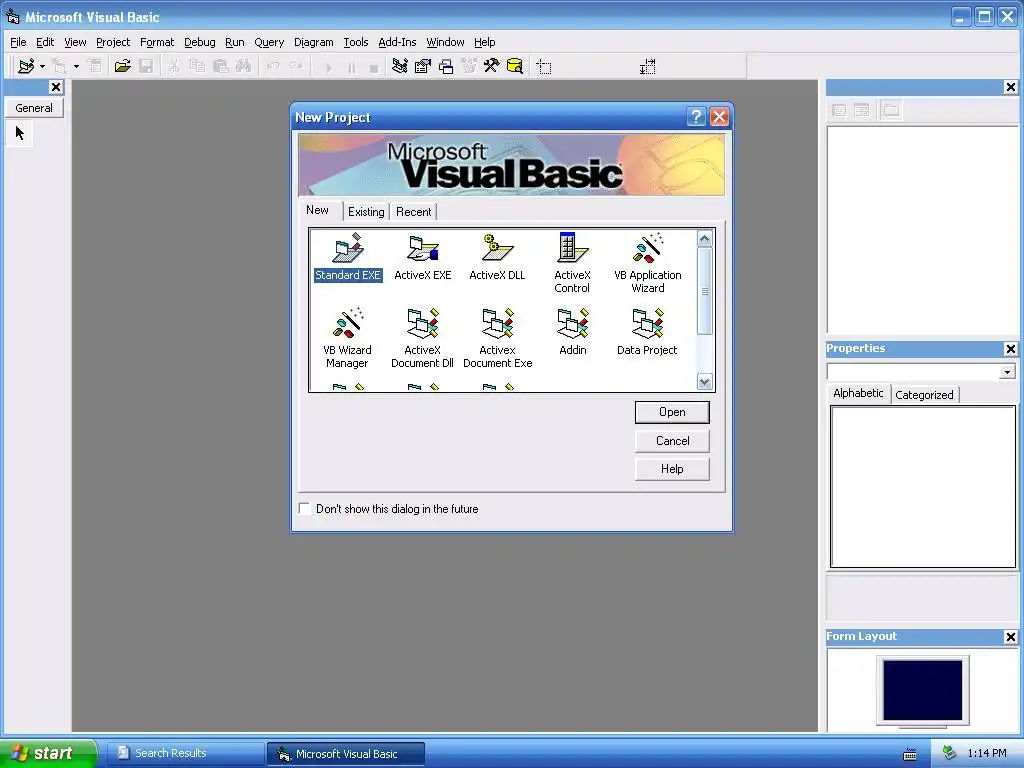Open the Project menu

pos(113,42)
